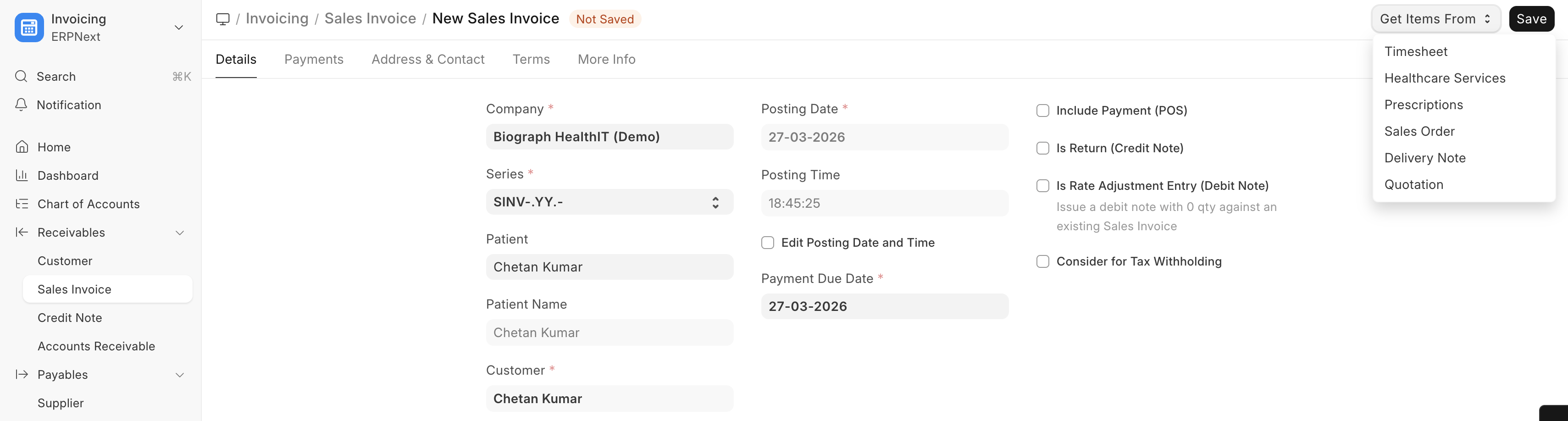Viewport: 1568px width, 421px height.
Task: Enable Edit Posting Date and Time
Action: [x=767, y=242]
